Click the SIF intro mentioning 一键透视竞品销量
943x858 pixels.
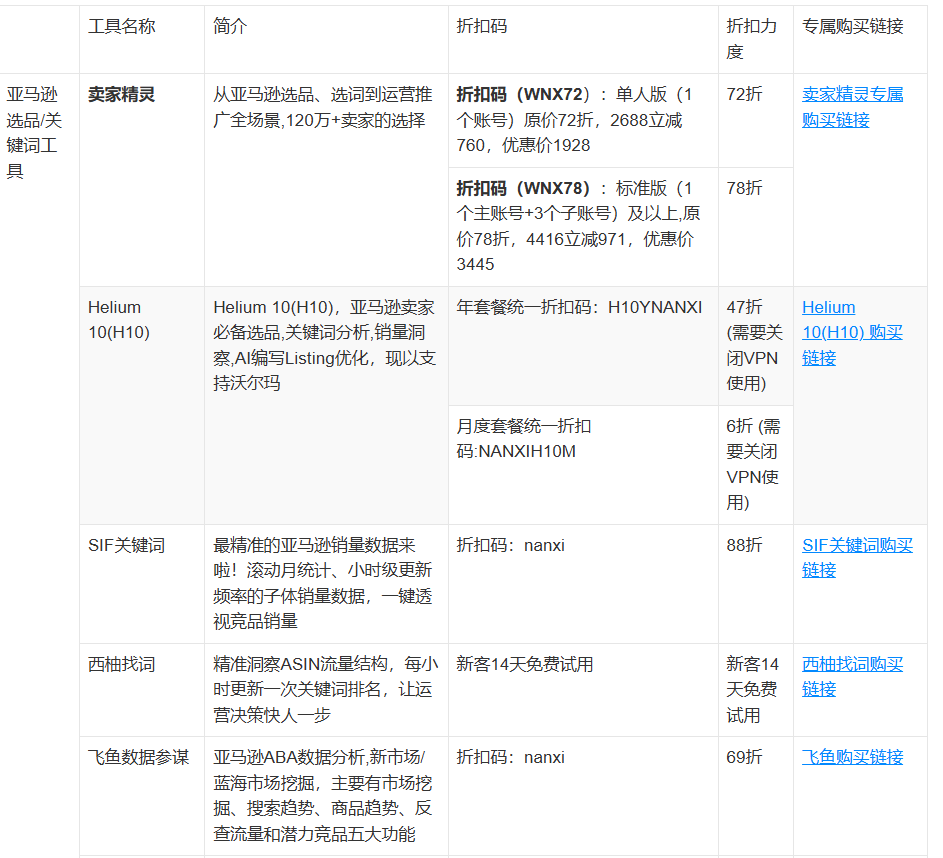(326, 584)
